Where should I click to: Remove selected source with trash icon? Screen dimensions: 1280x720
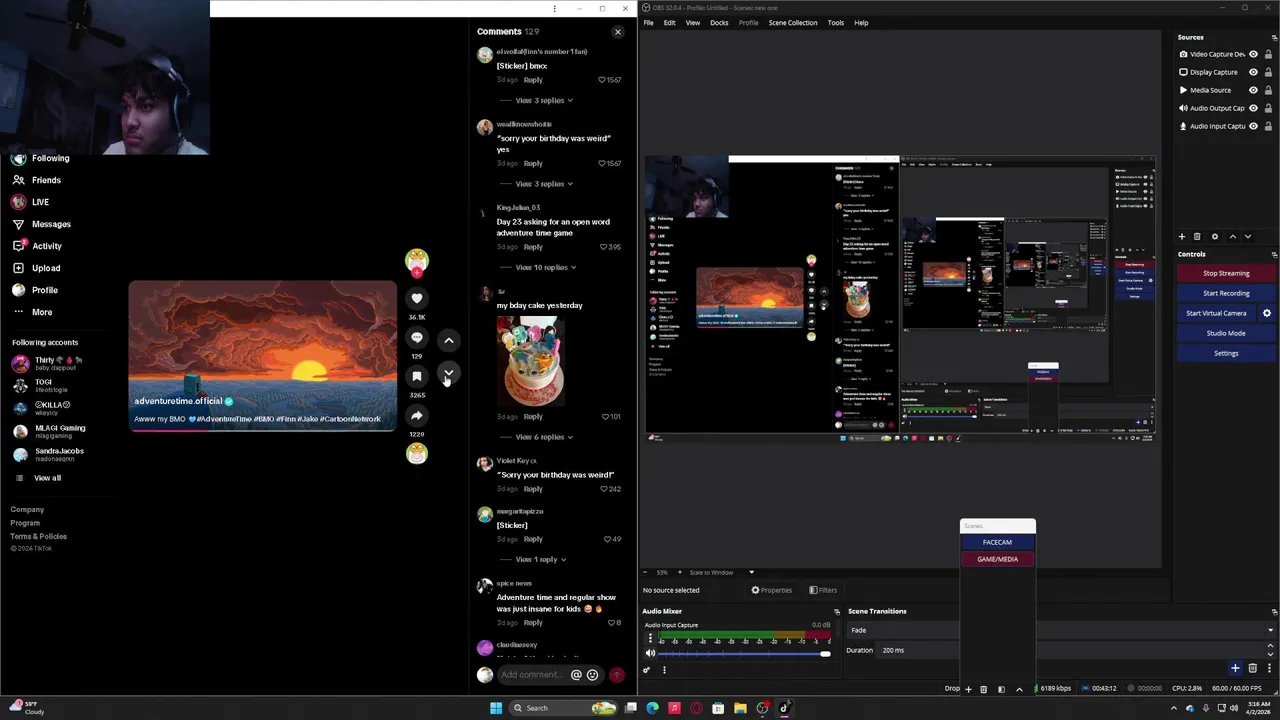click(1197, 237)
